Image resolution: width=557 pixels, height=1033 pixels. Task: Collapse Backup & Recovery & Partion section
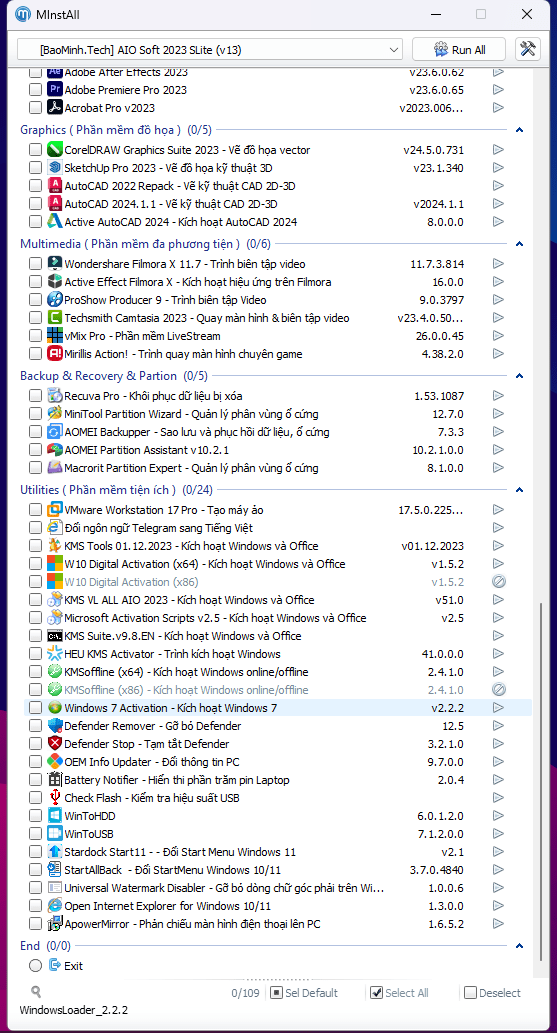coord(519,376)
